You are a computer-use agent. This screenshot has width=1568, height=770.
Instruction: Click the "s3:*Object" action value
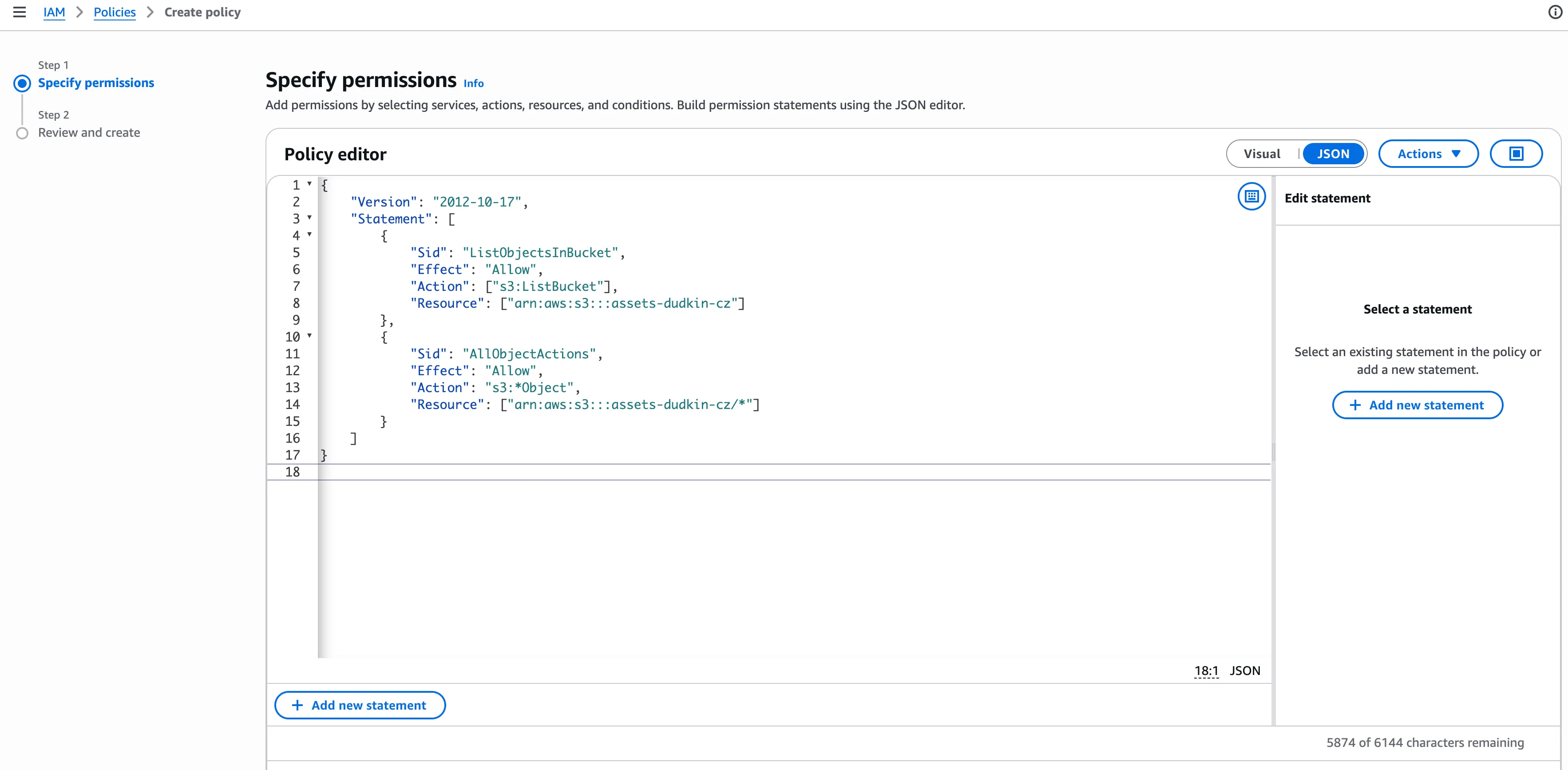tap(530, 388)
